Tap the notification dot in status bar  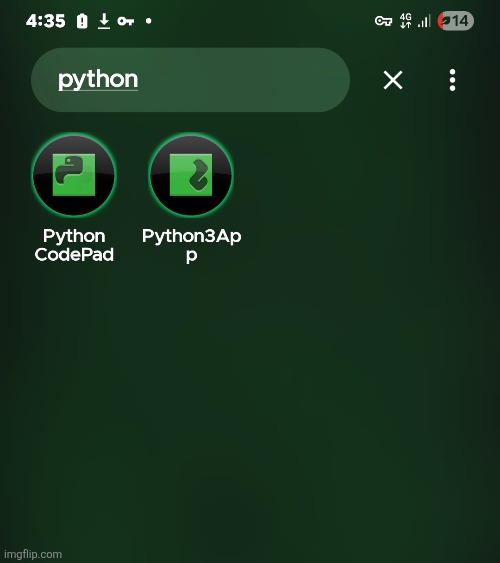(x=149, y=21)
